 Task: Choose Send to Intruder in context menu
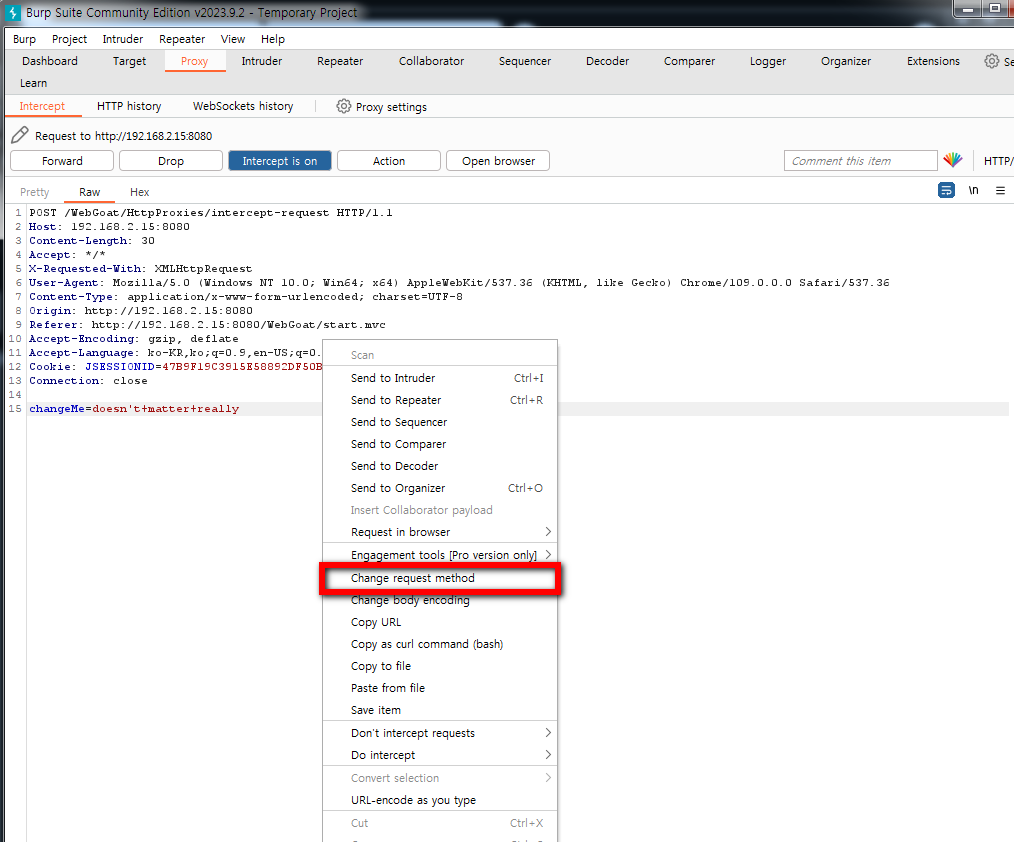(440, 378)
